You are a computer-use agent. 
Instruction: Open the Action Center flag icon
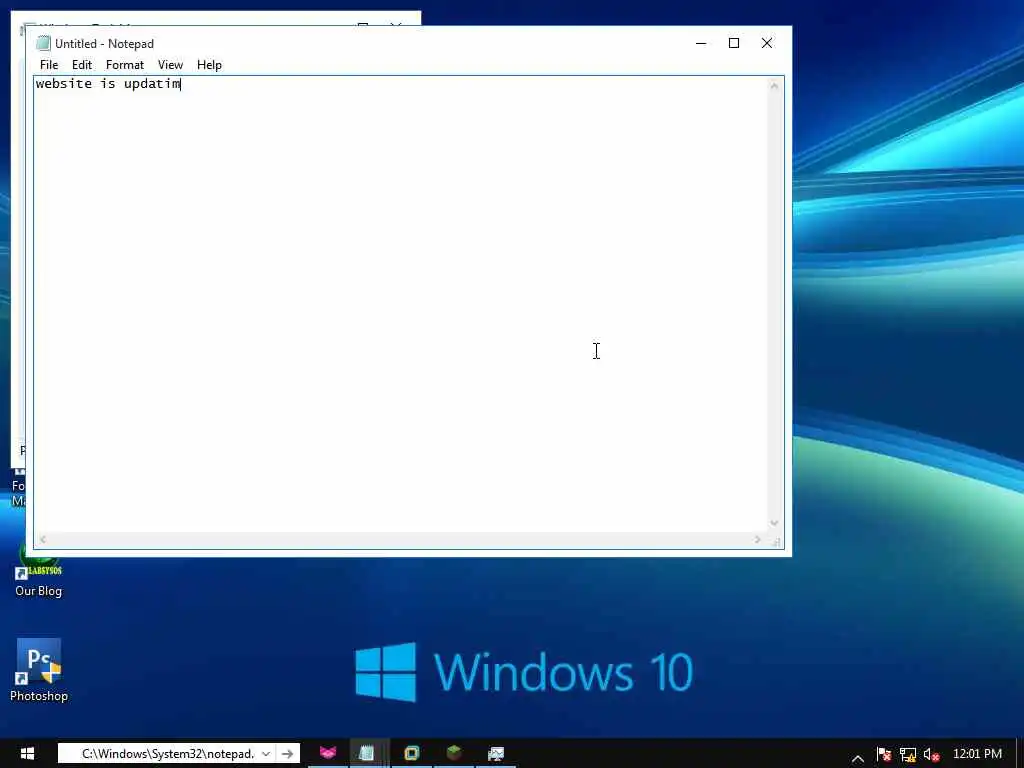pyautogui.click(x=884, y=755)
